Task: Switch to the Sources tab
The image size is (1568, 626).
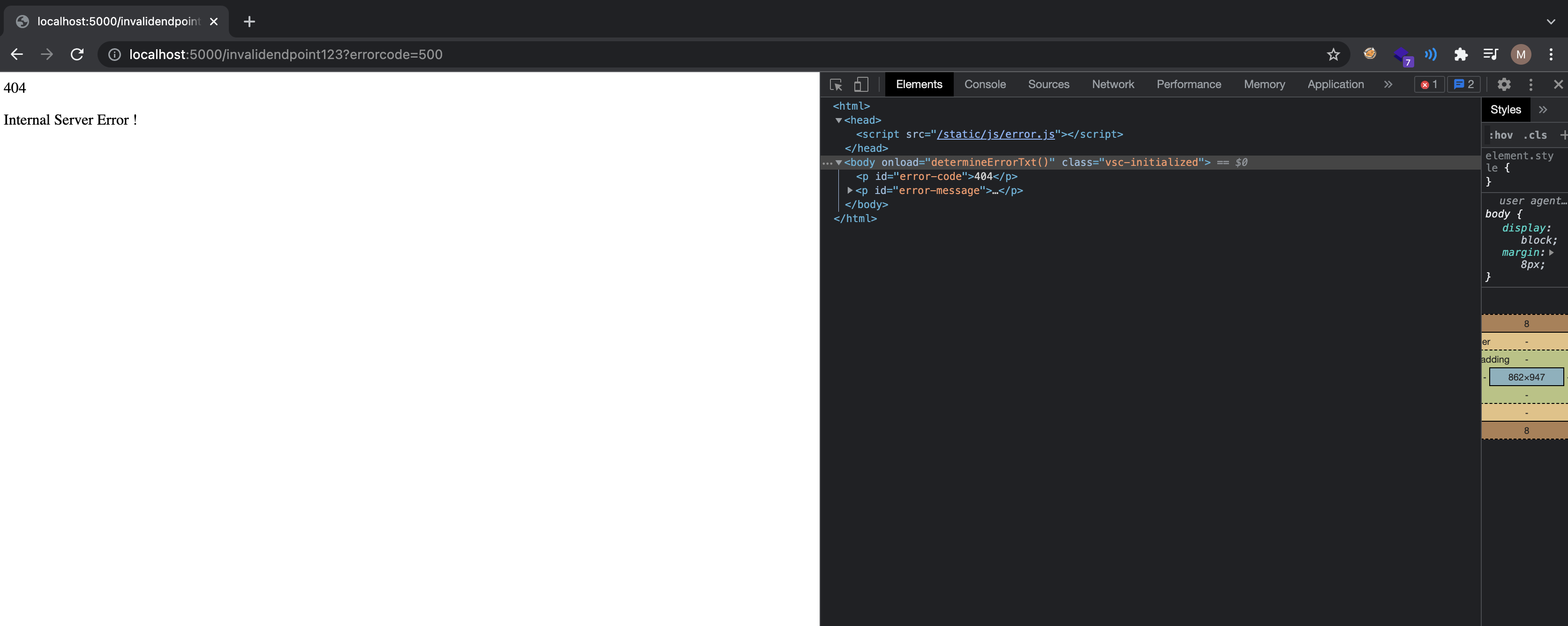Action: coord(1048,84)
